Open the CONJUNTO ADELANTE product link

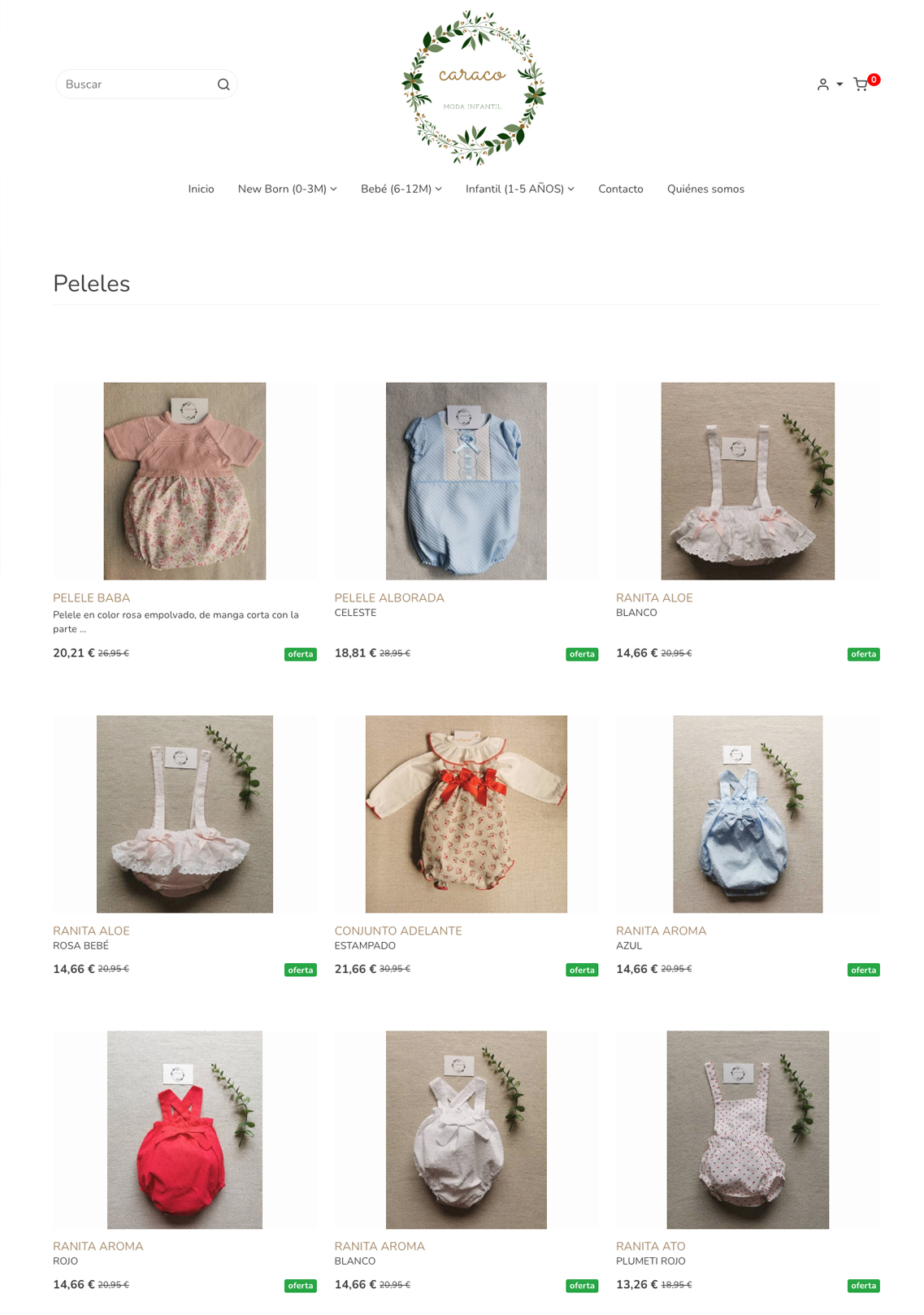coord(398,931)
